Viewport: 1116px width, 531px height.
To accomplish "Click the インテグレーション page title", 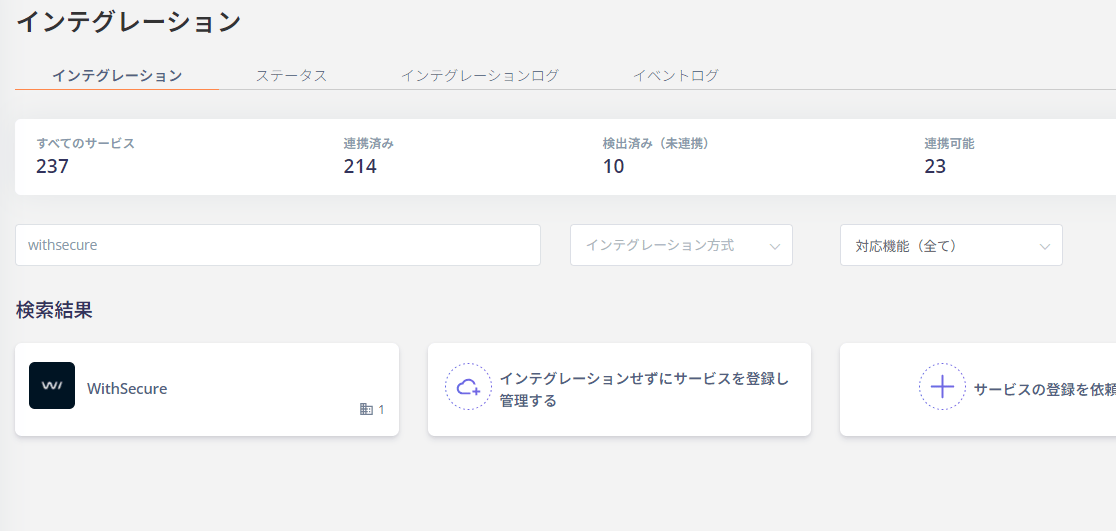I will pos(129,22).
